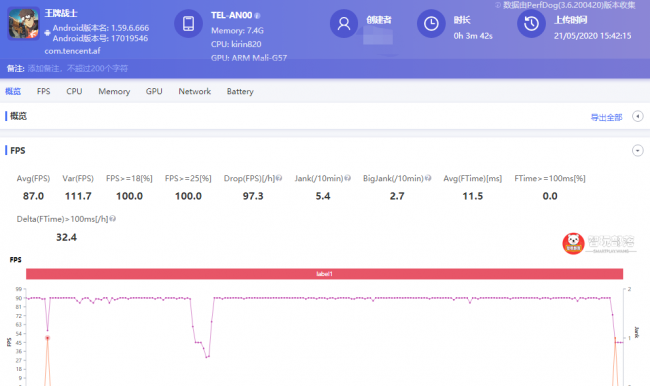Click the CPU: kirin820 text
650x386 pixels.
(x=236, y=44)
